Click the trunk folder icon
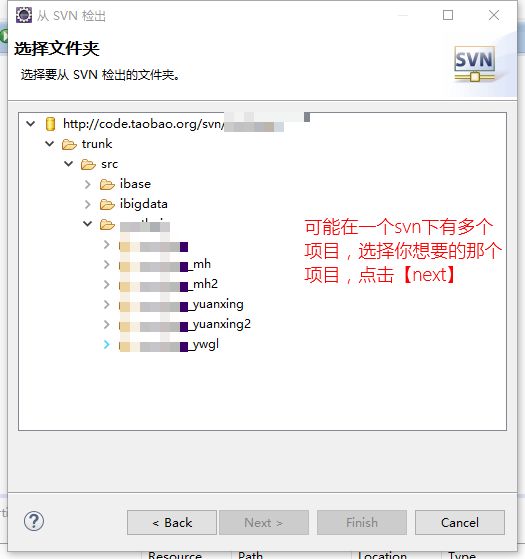Image resolution: width=525 pixels, height=559 pixels. (69, 144)
